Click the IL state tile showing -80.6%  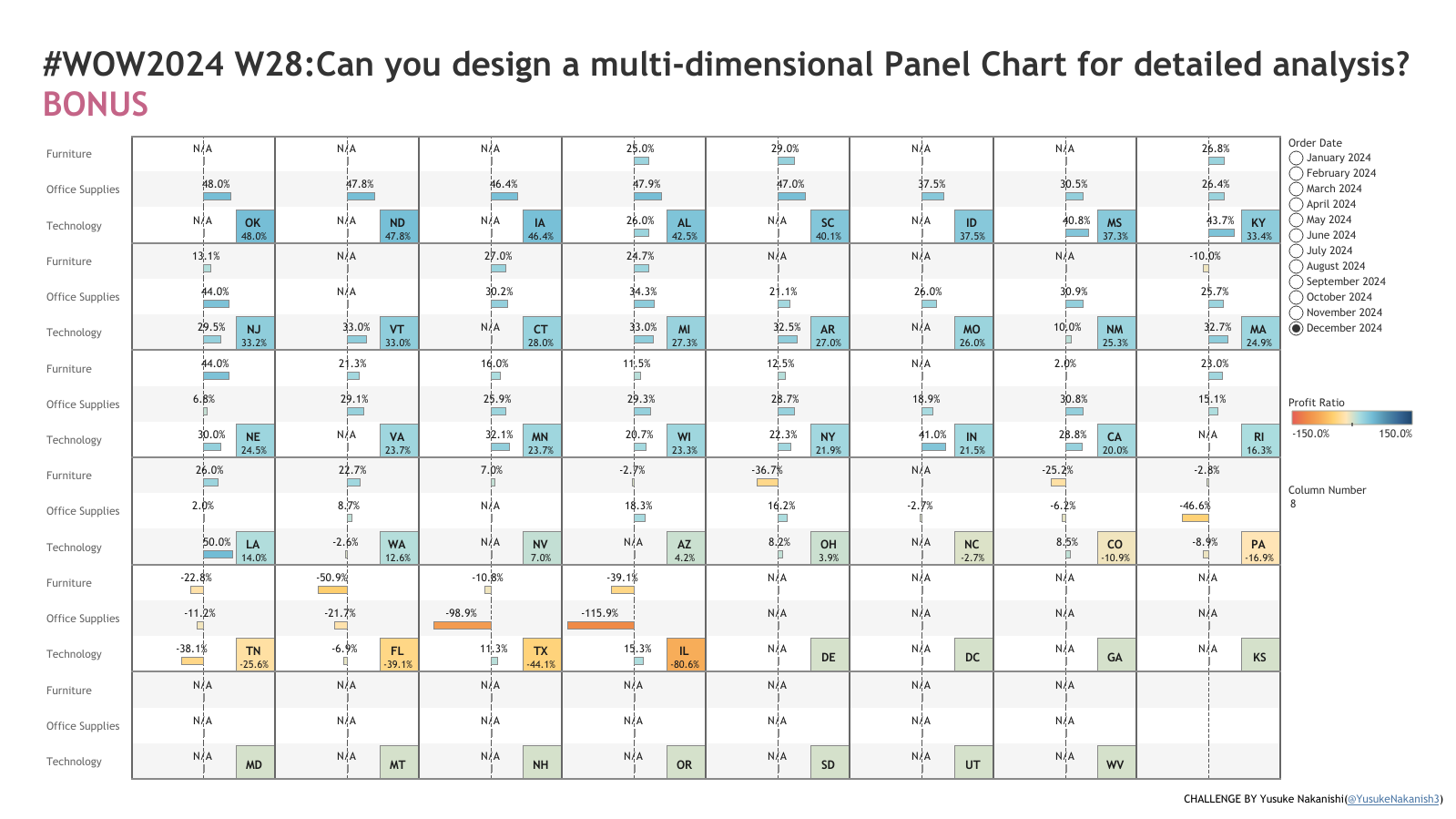click(685, 655)
